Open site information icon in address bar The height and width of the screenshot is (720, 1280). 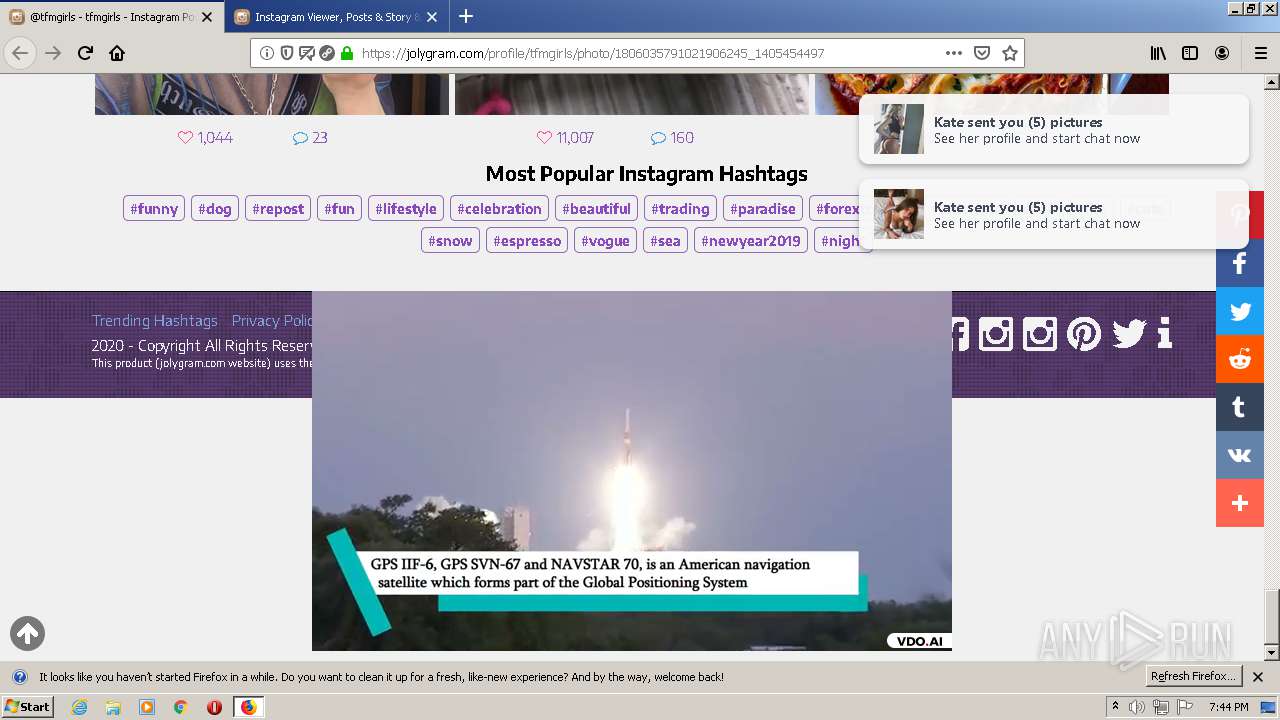(267, 53)
